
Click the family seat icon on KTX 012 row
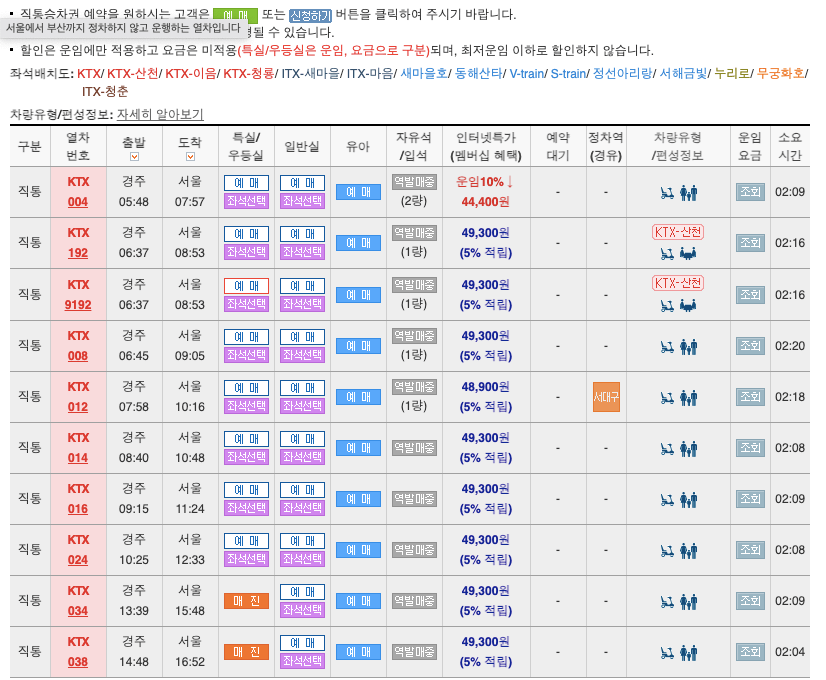[x=689, y=397]
